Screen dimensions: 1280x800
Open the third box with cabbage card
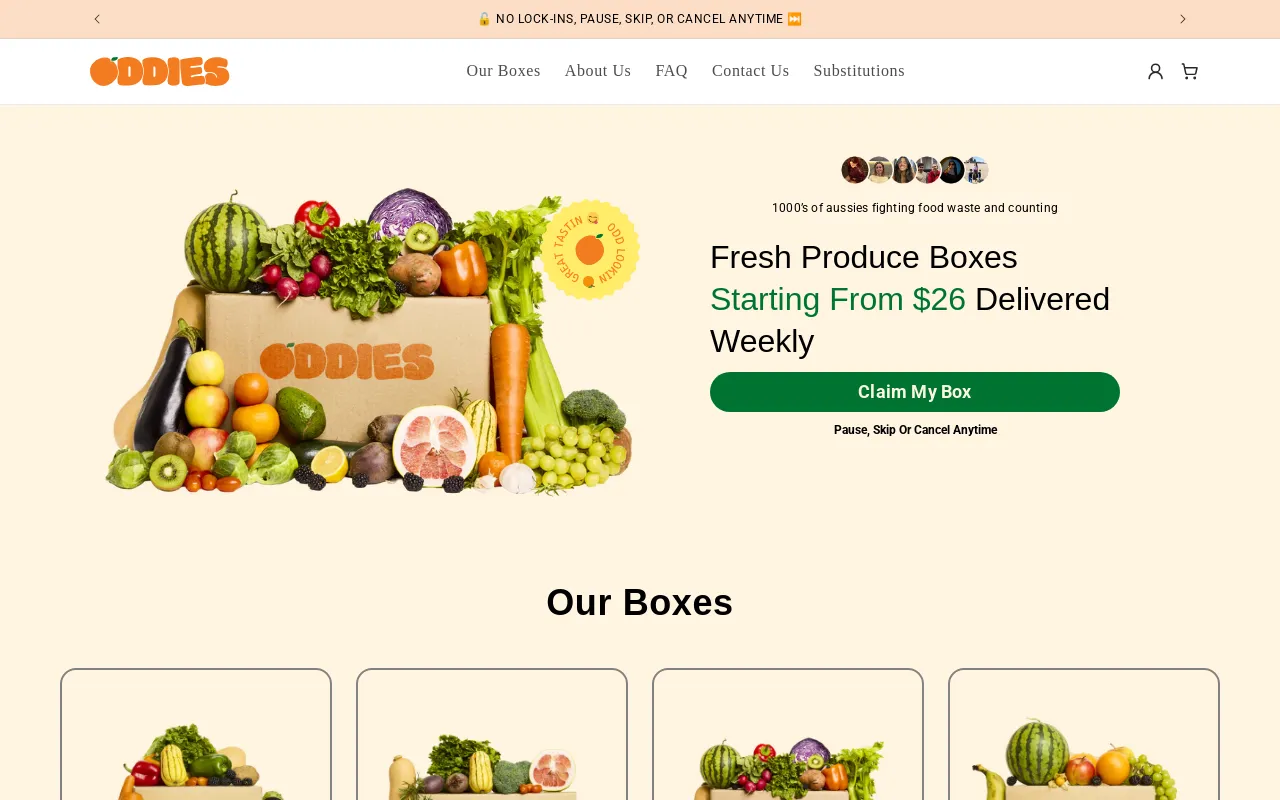788,734
